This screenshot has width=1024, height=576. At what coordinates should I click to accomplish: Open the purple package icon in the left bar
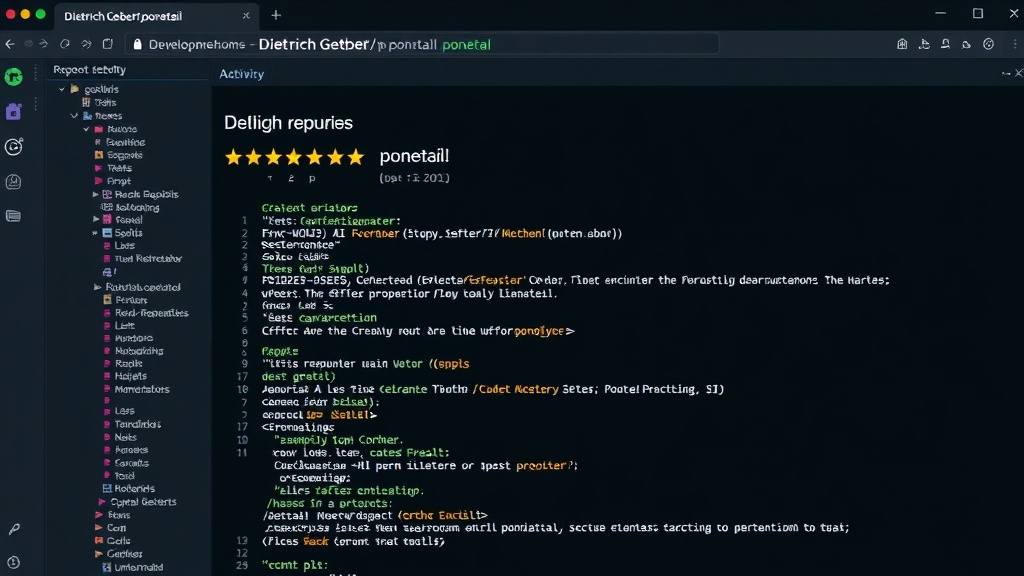[x=14, y=112]
